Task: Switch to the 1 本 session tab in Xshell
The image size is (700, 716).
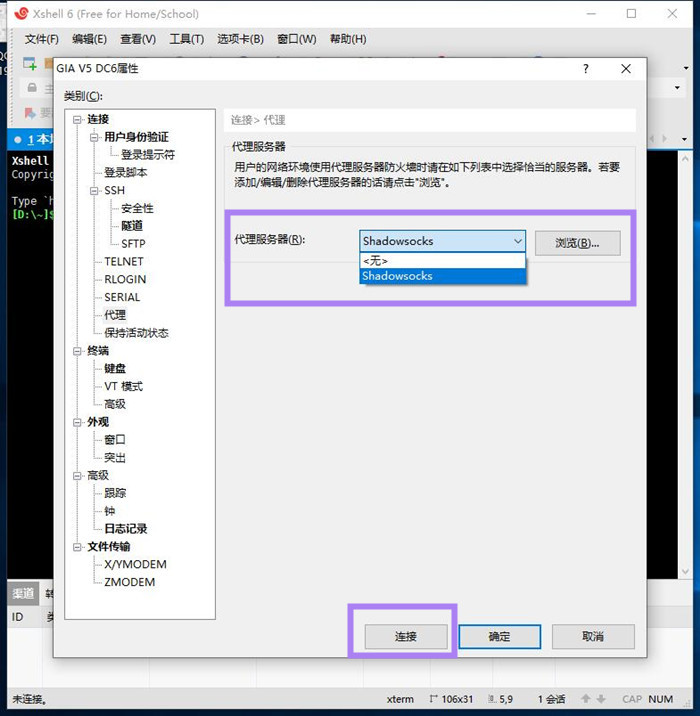Action: 31,139
